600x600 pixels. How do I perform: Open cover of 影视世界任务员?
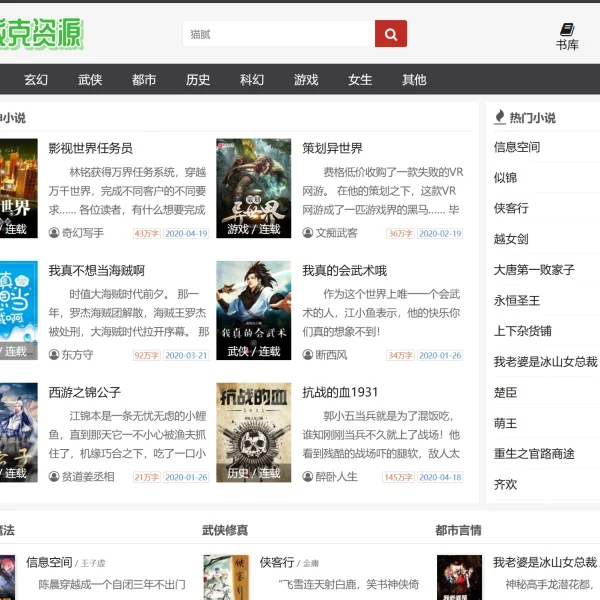[19, 188]
